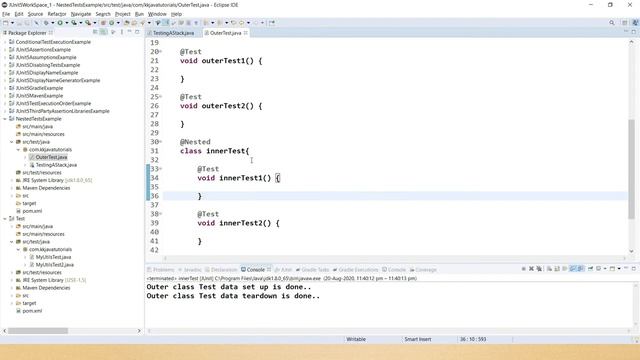Click the Quick Access search magnifier icon

pos(611,23)
